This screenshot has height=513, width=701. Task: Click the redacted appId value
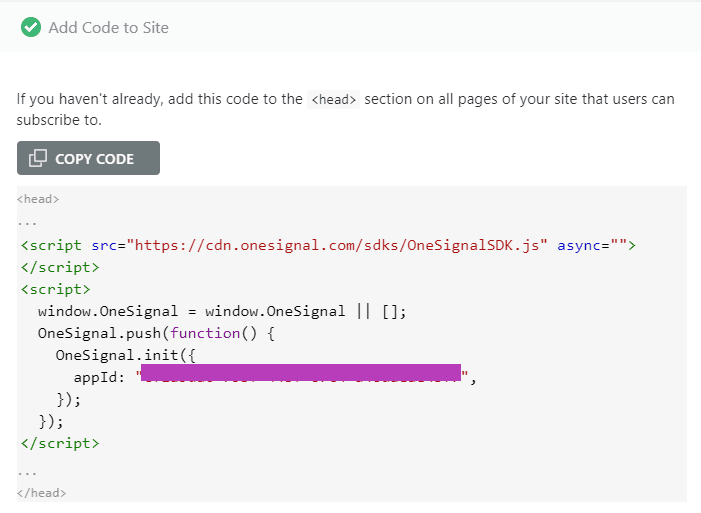[x=301, y=373]
